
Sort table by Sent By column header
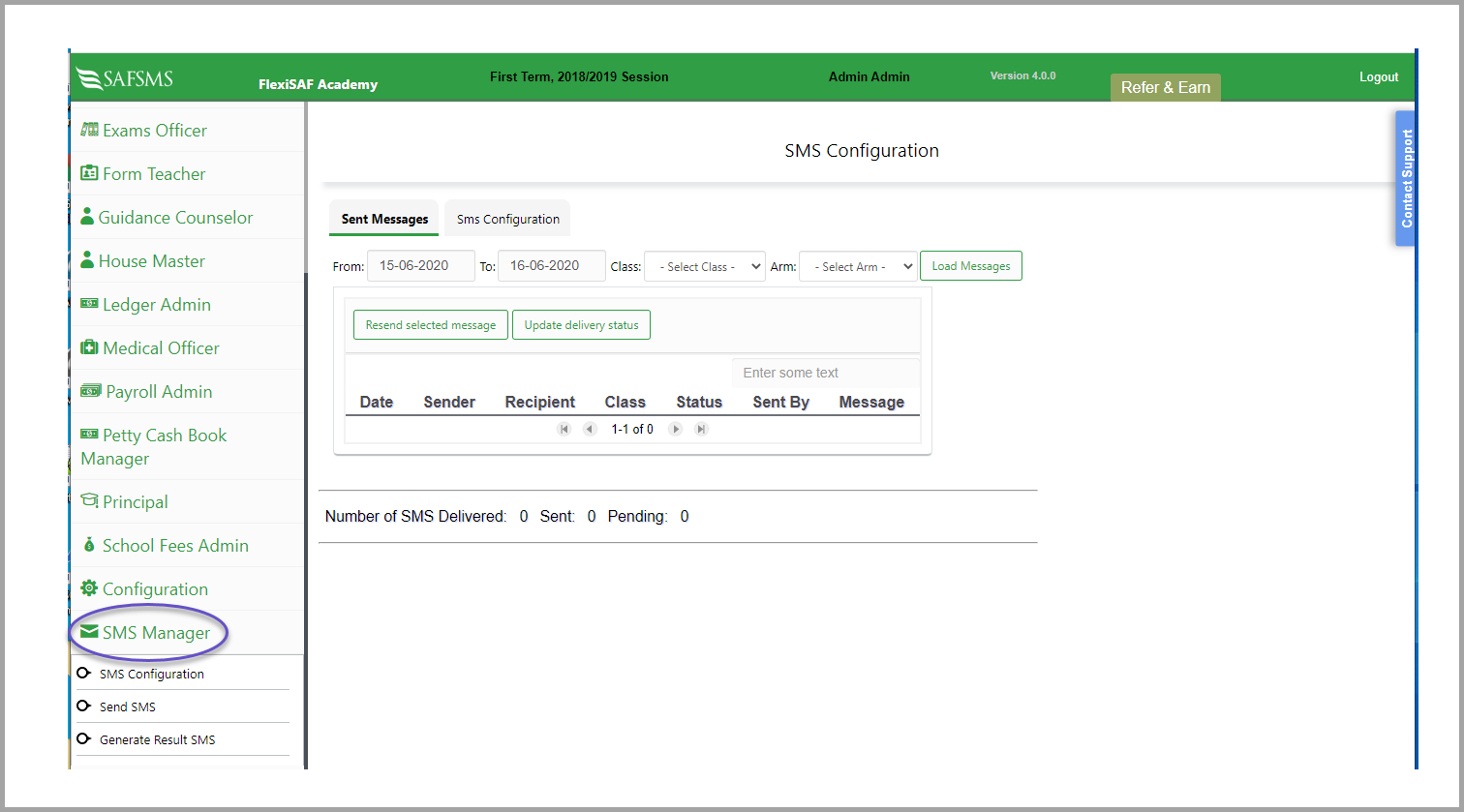pyautogui.click(x=781, y=402)
